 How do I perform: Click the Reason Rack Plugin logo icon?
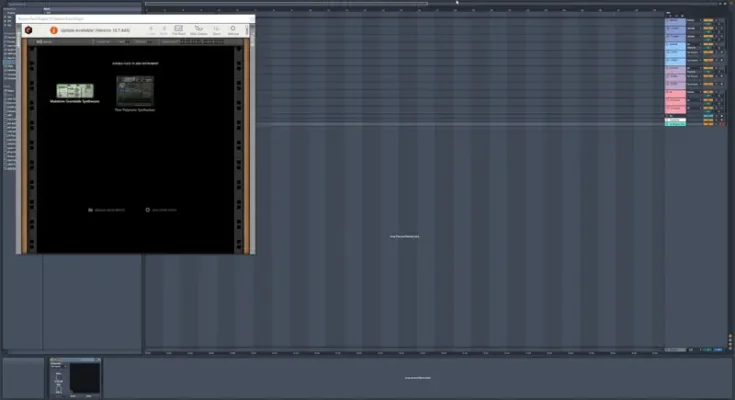point(30,30)
